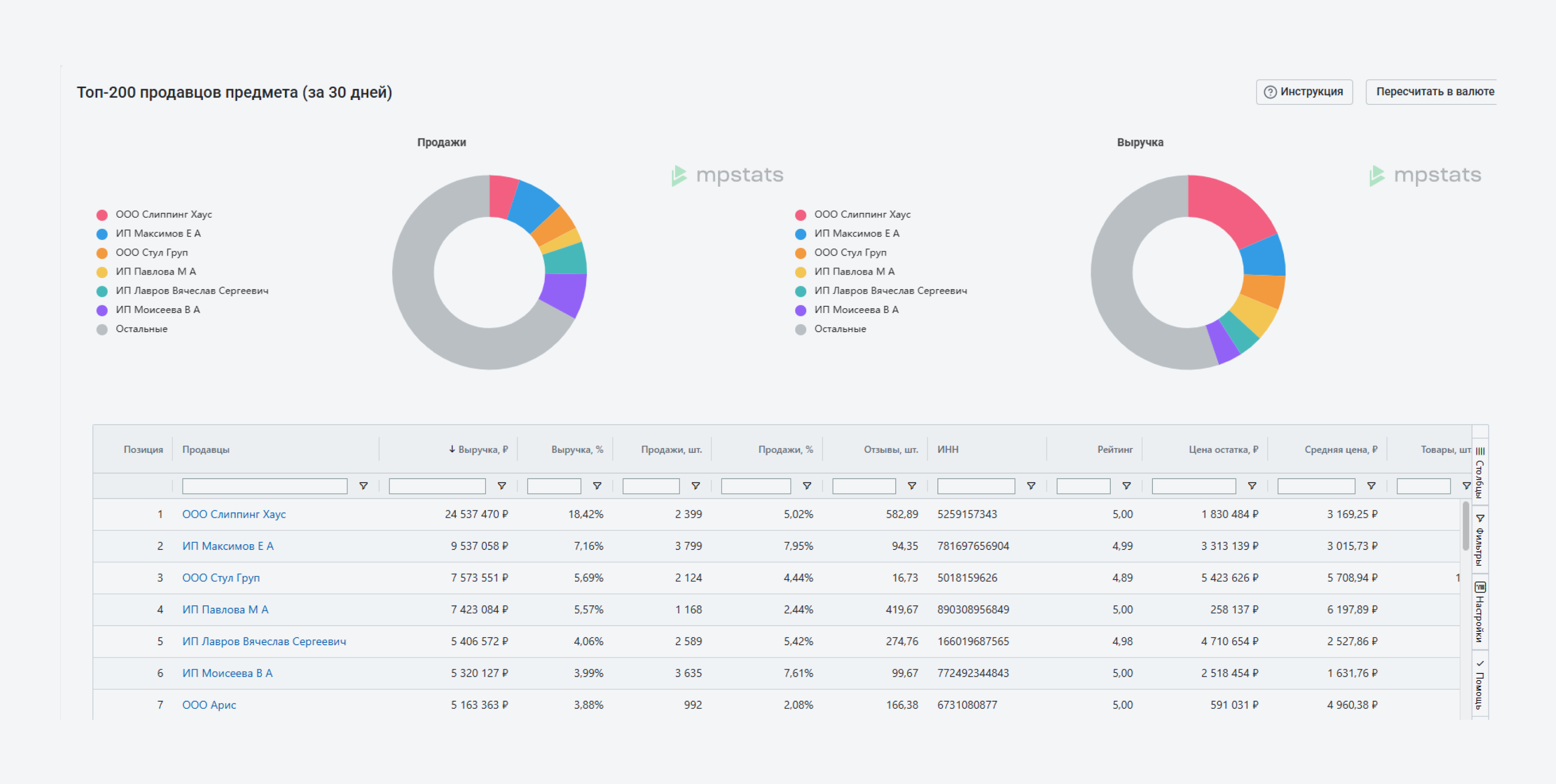Open seller link ИП Лавров Вячеслав Сергеевич
Viewport: 1556px width, 784px height.
pos(264,641)
